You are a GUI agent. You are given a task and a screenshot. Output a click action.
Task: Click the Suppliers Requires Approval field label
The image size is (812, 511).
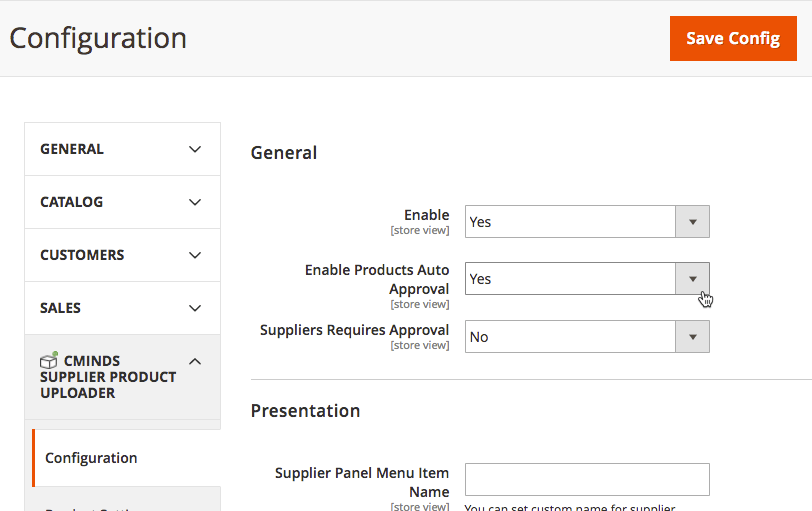click(x=354, y=330)
